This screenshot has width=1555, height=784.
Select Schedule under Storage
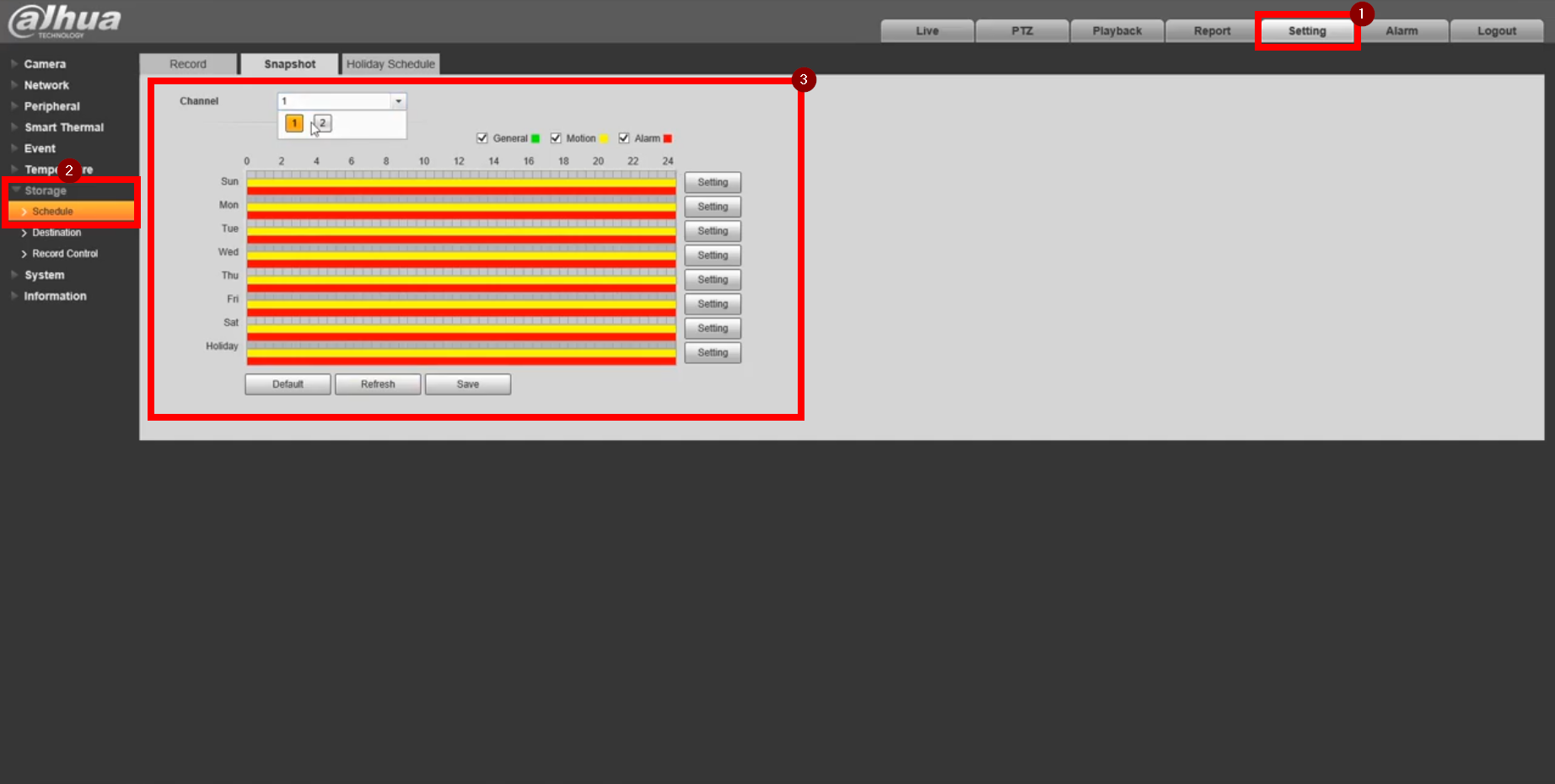tap(72, 212)
